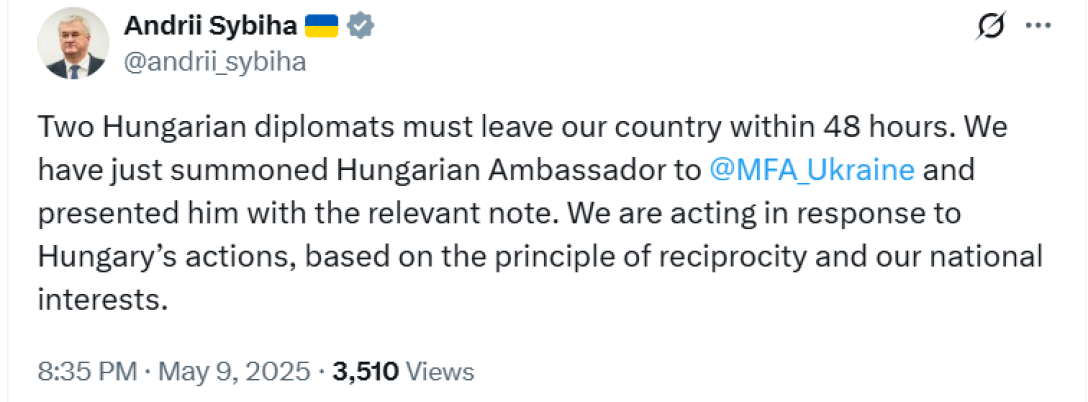Open the three-dot more options menu

click(x=1039, y=28)
